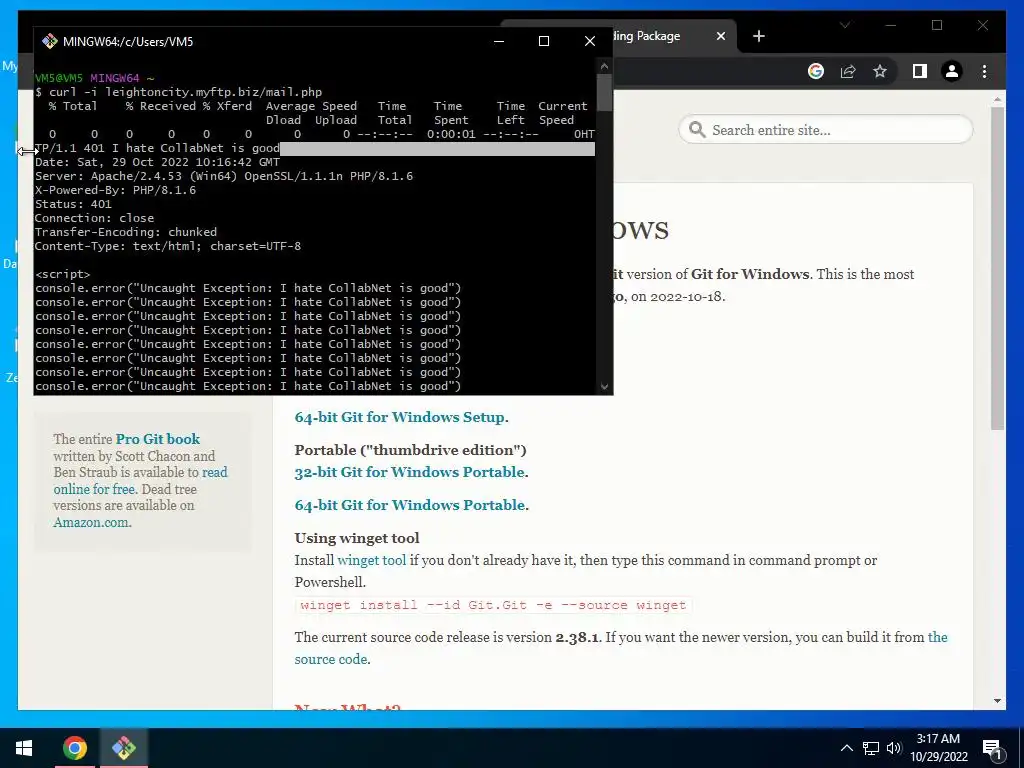Open a new Chrome tab with plus
The height and width of the screenshot is (768, 1024).
(x=758, y=37)
